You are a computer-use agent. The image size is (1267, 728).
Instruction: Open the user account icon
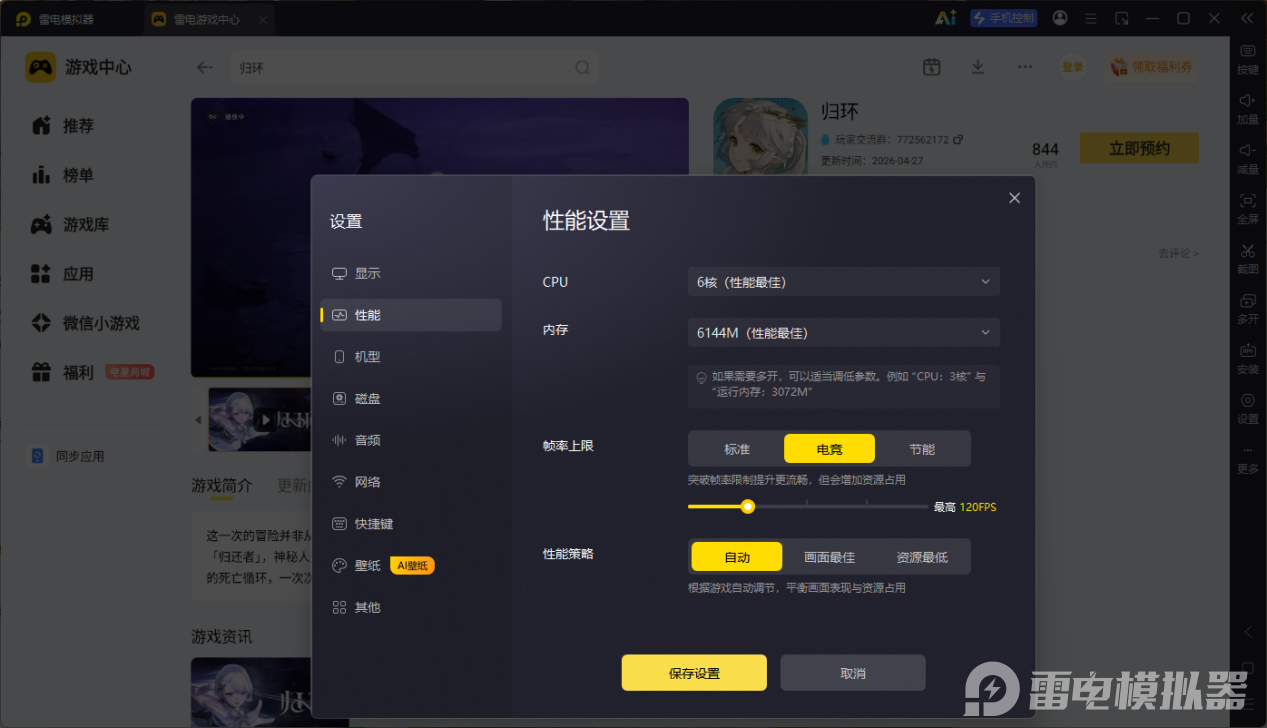click(1060, 18)
